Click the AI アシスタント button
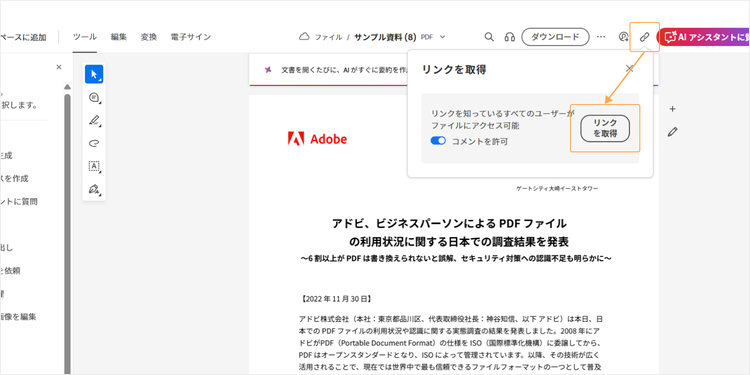This screenshot has height=375, width=750. [703, 37]
